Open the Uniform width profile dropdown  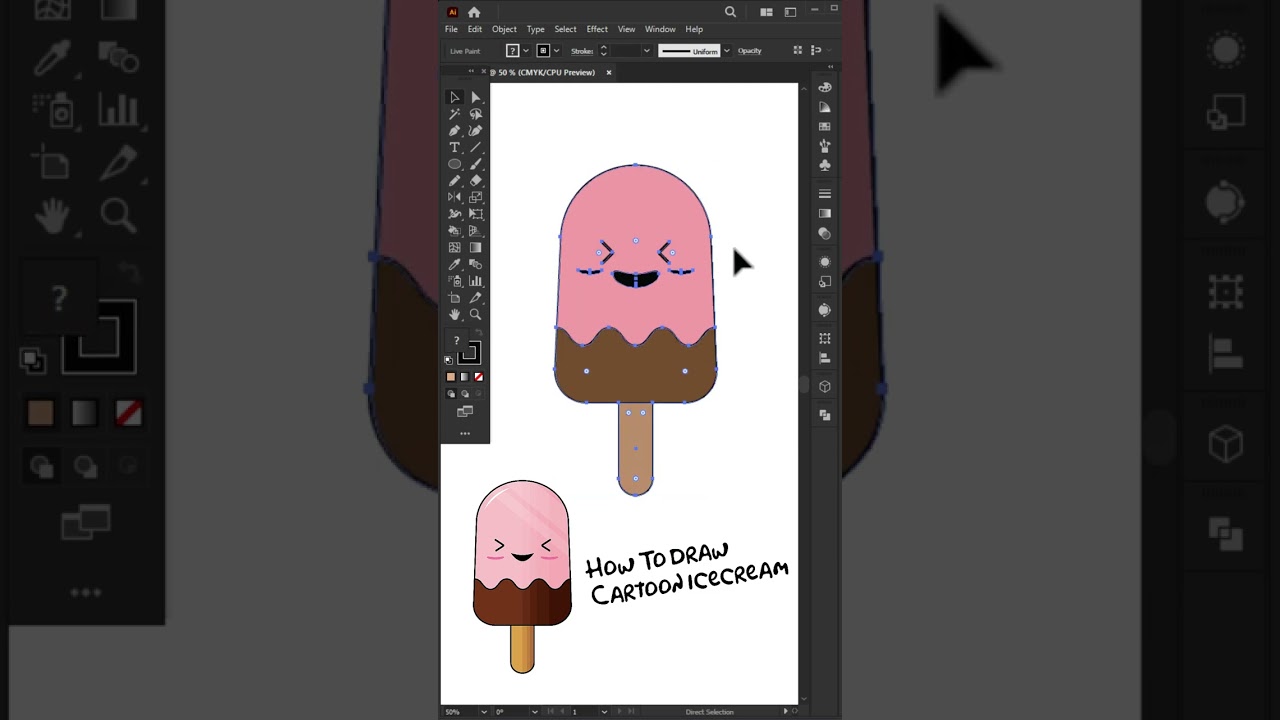pyautogui.click(x=726, y=51)
